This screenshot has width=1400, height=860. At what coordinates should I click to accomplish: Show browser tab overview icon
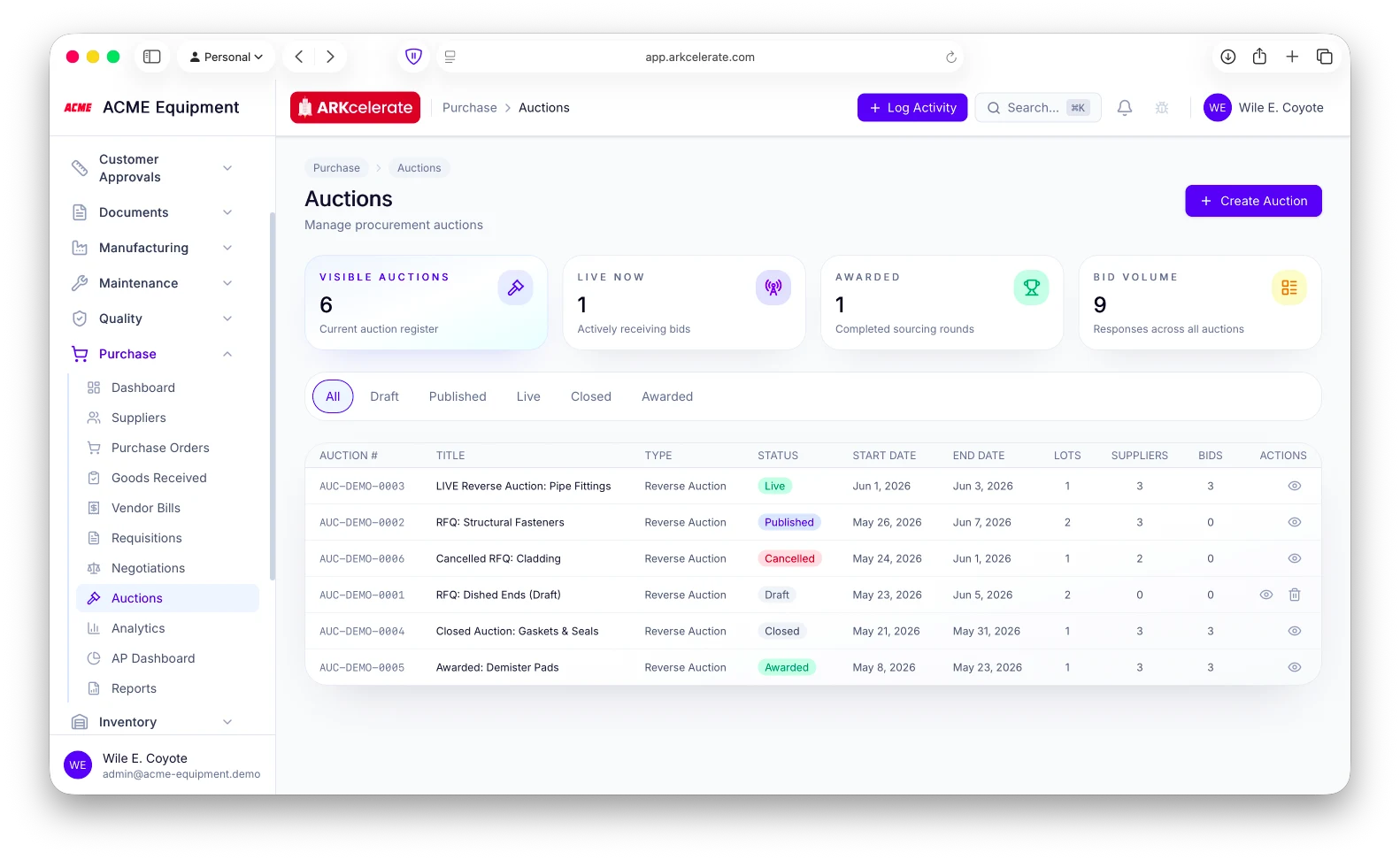pyautogui.click(x=1325, y=57)
